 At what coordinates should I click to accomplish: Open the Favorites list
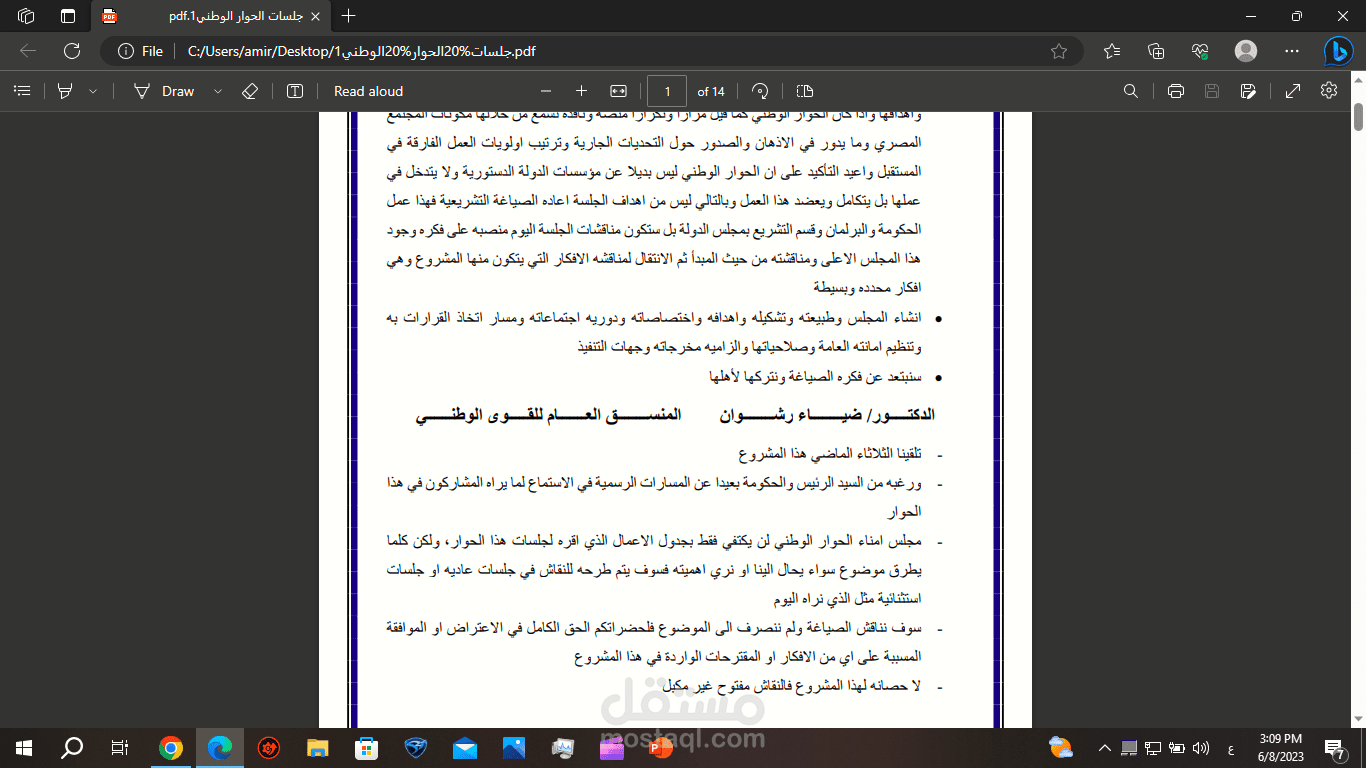pyautogui.click(x=1112, y=51)
